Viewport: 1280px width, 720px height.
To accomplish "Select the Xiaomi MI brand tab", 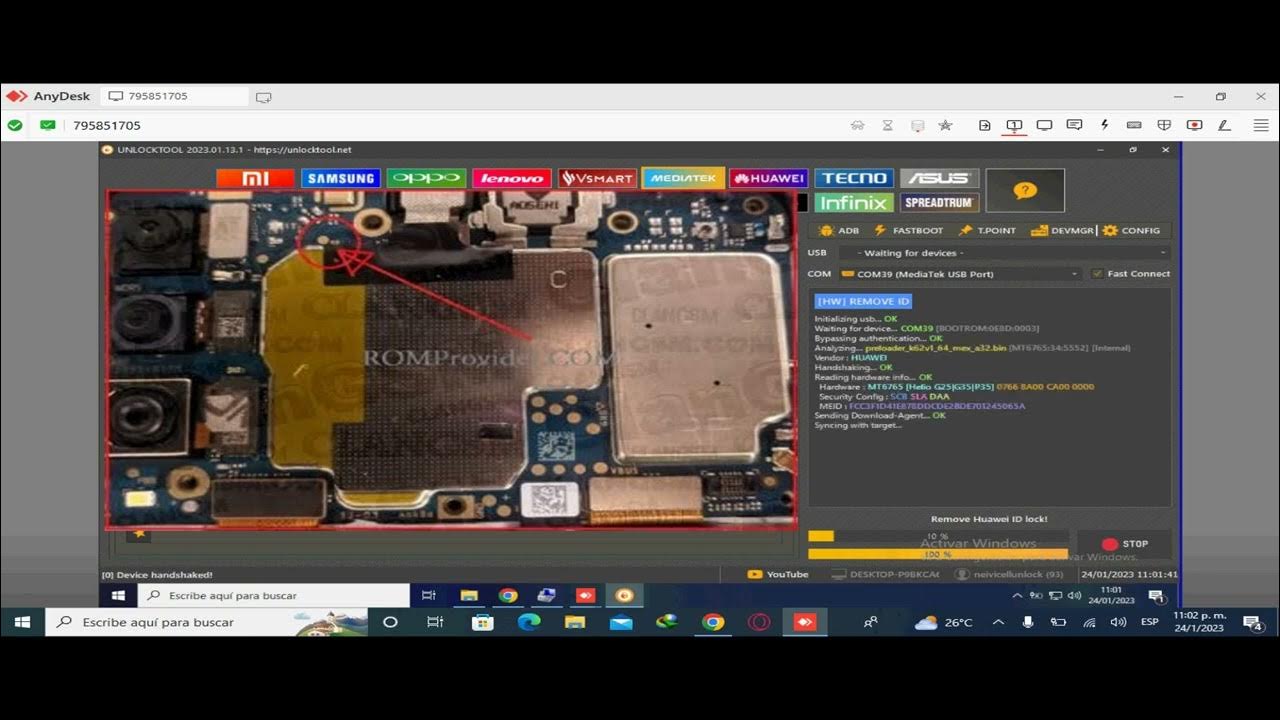I will (255, 178).
